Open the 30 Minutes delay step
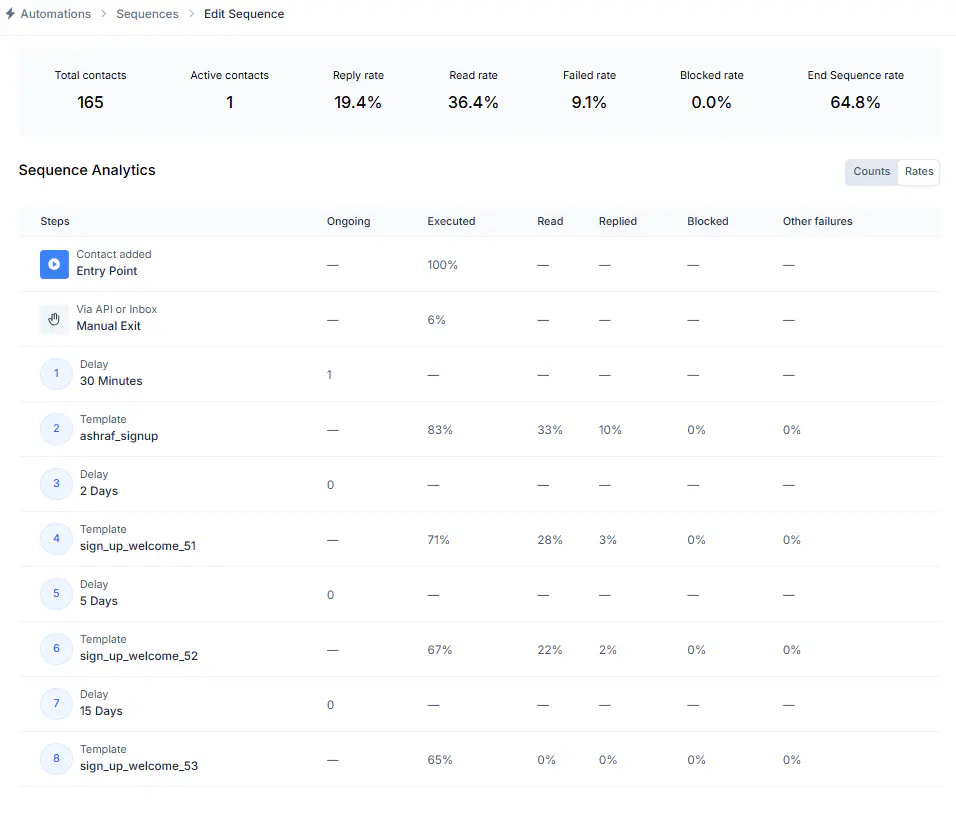This screenshot has width=956, height=814. (x=110, y=381)
